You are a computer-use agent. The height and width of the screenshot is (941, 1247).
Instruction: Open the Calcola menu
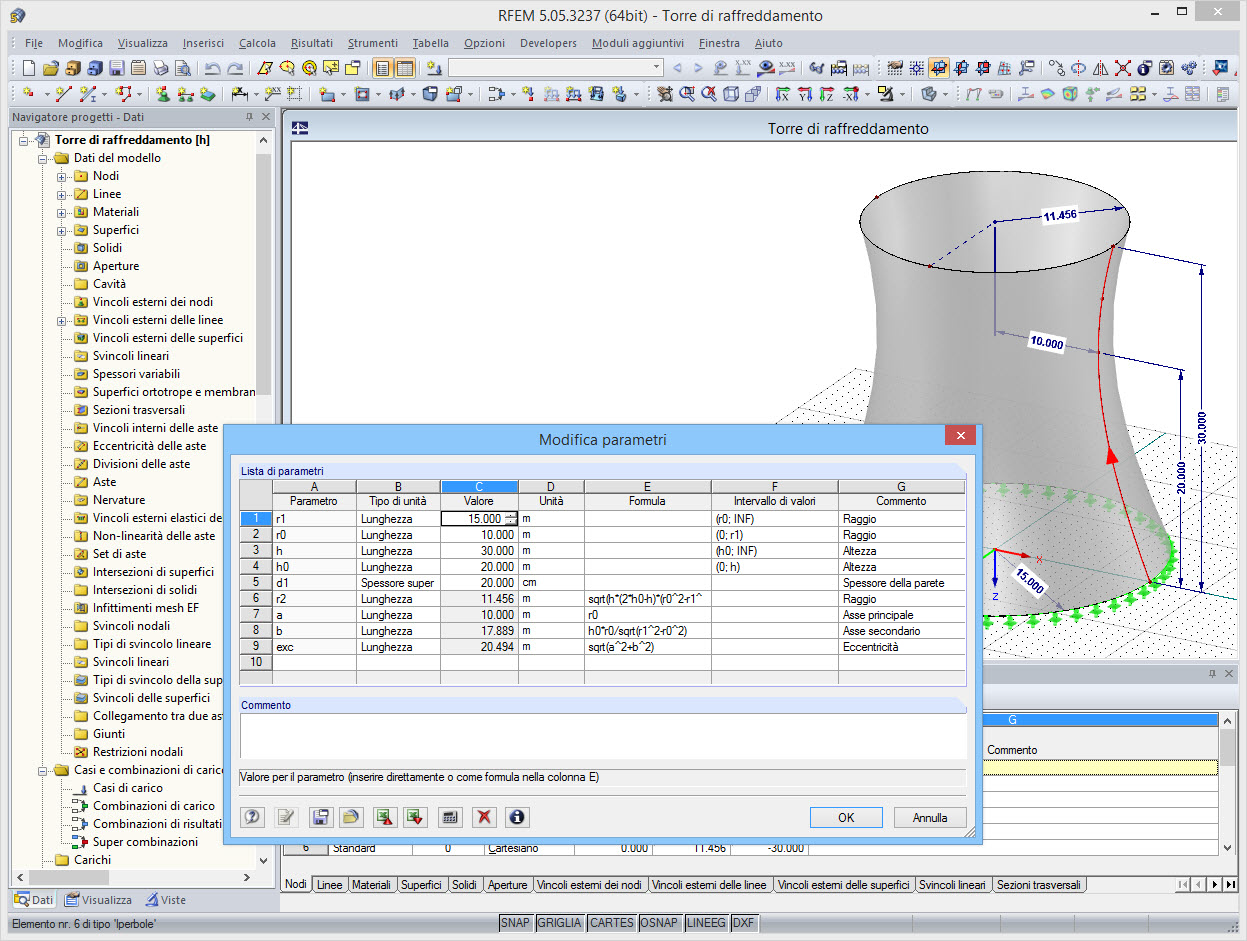256,43
